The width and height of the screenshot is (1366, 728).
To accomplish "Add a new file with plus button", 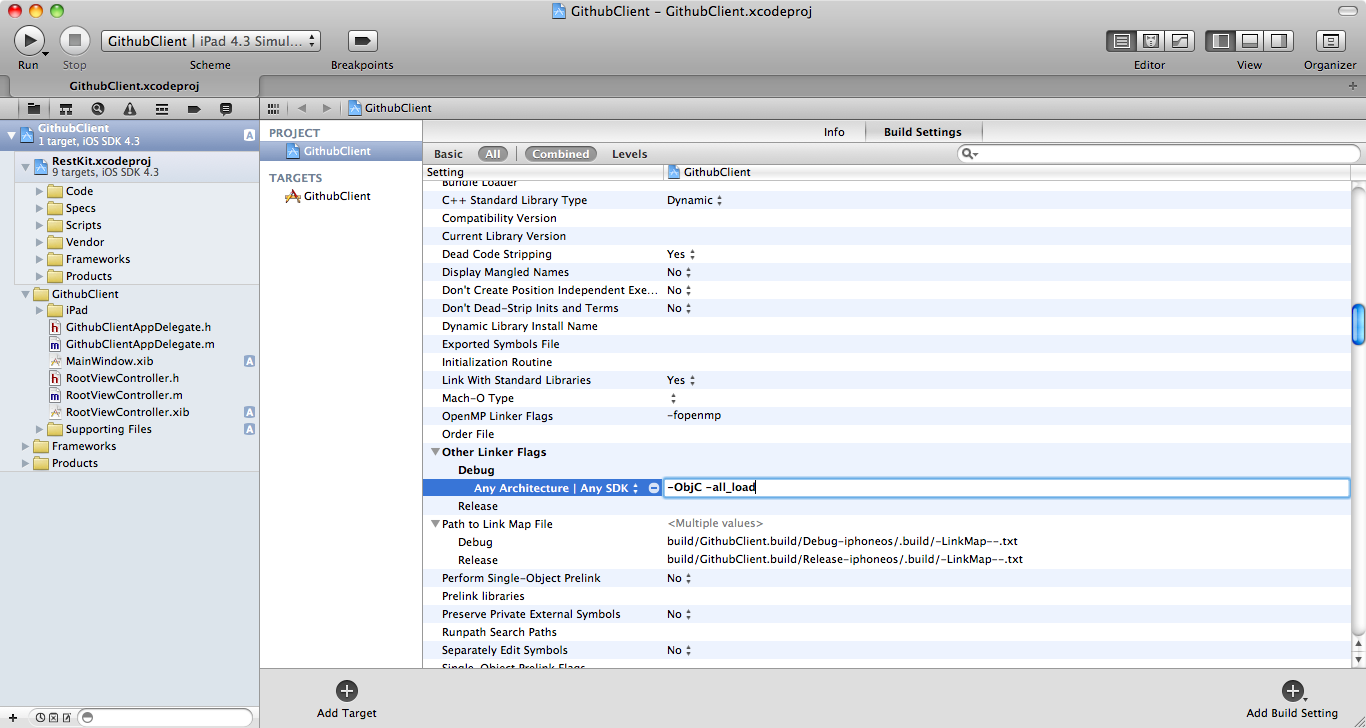I will click(11, 717).
